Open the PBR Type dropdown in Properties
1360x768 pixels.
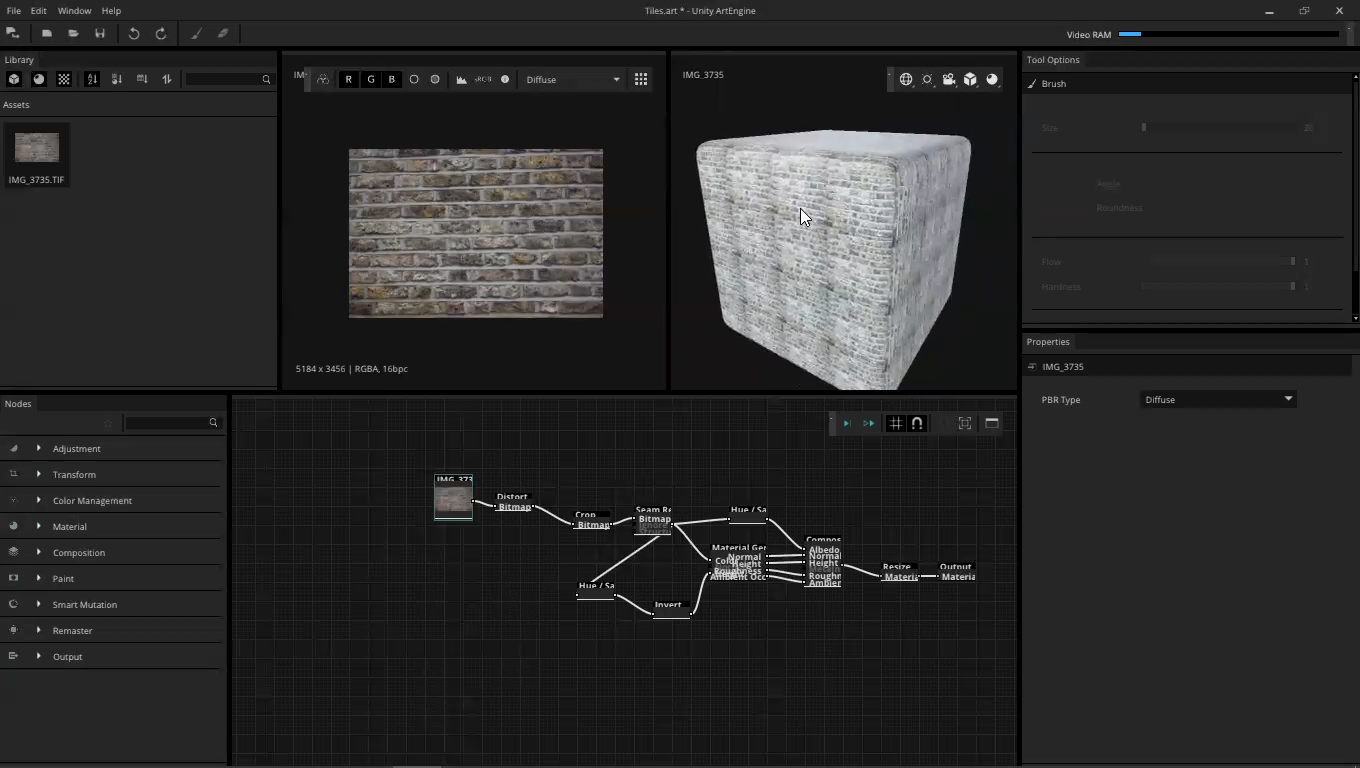[1218, 399]
